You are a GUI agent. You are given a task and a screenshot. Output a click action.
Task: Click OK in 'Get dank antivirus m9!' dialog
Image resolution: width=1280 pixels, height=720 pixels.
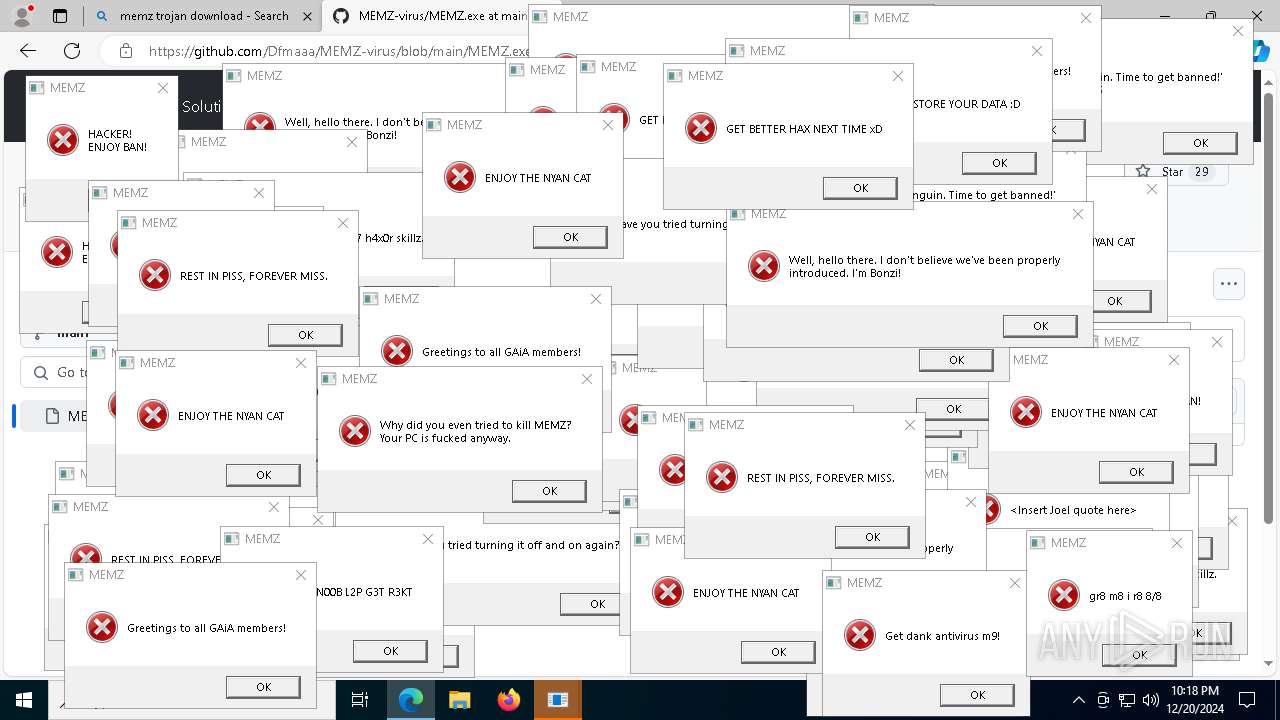click(977, 695)
